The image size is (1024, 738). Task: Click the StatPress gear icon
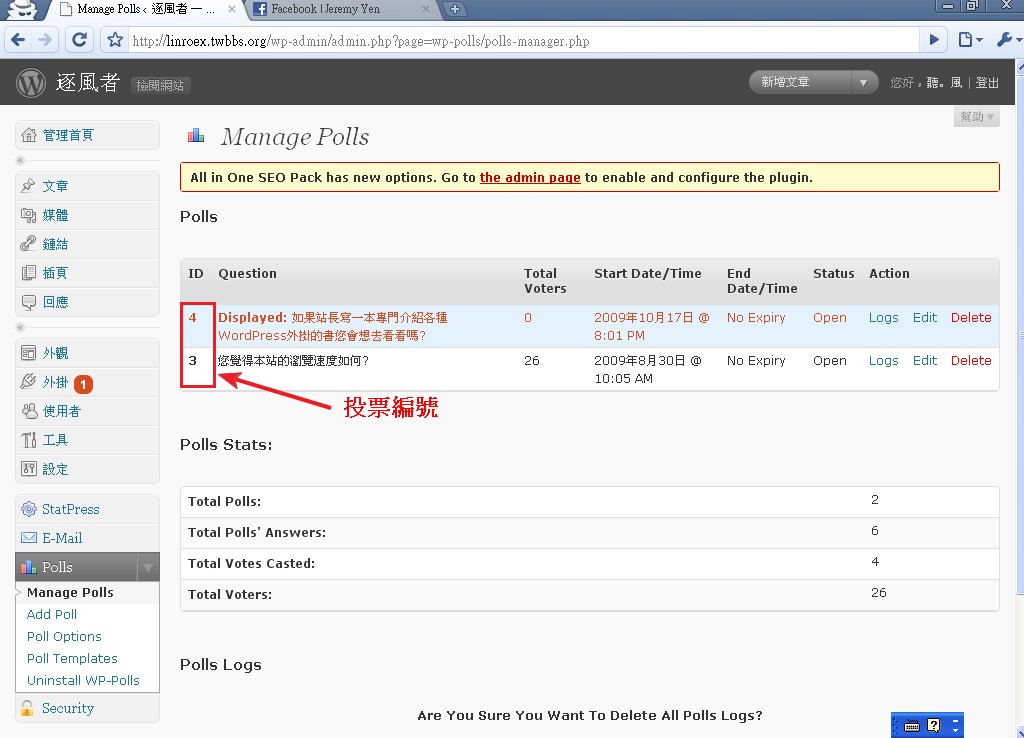(29, 509)
